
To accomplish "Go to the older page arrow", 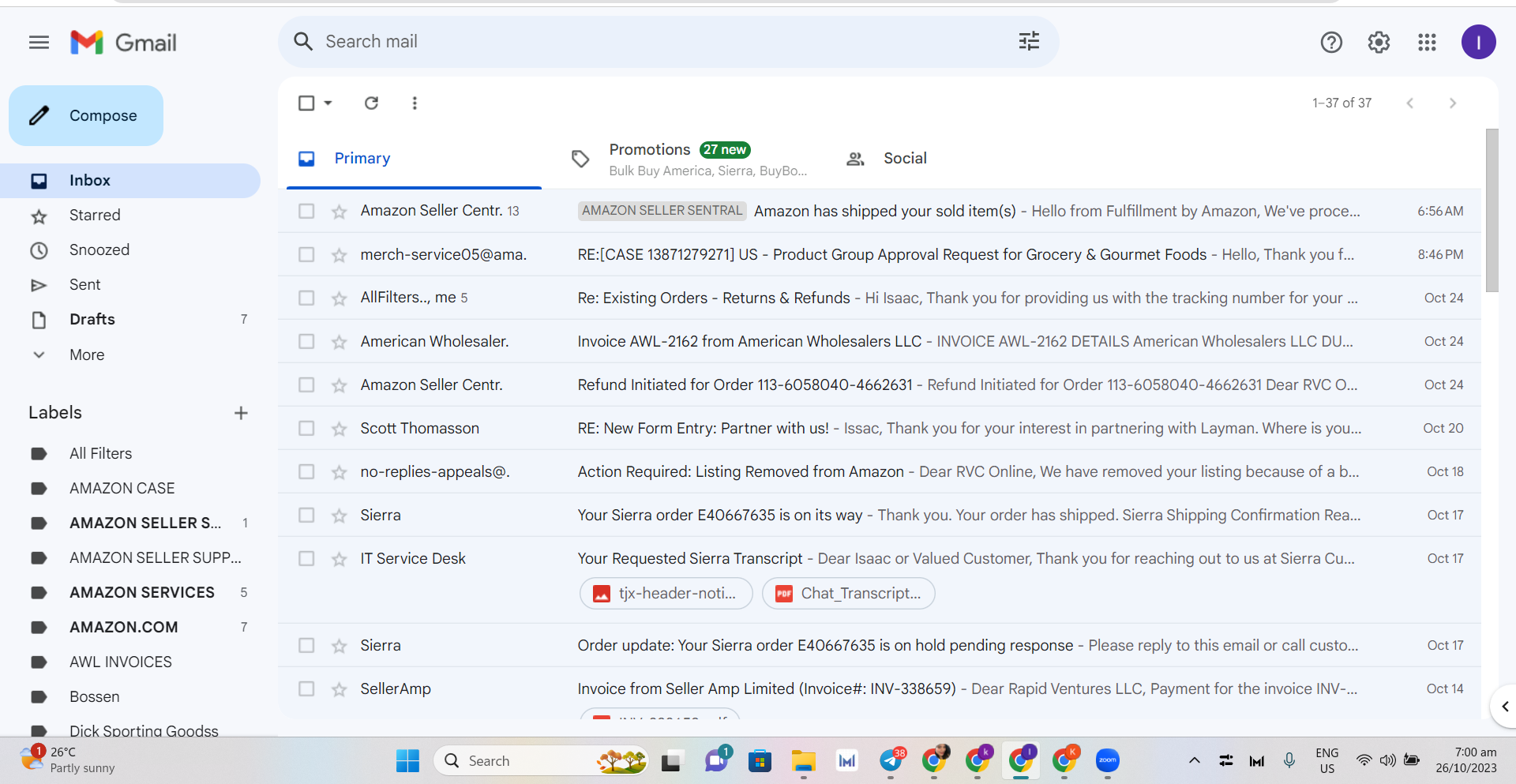I will coord(1453,103).
